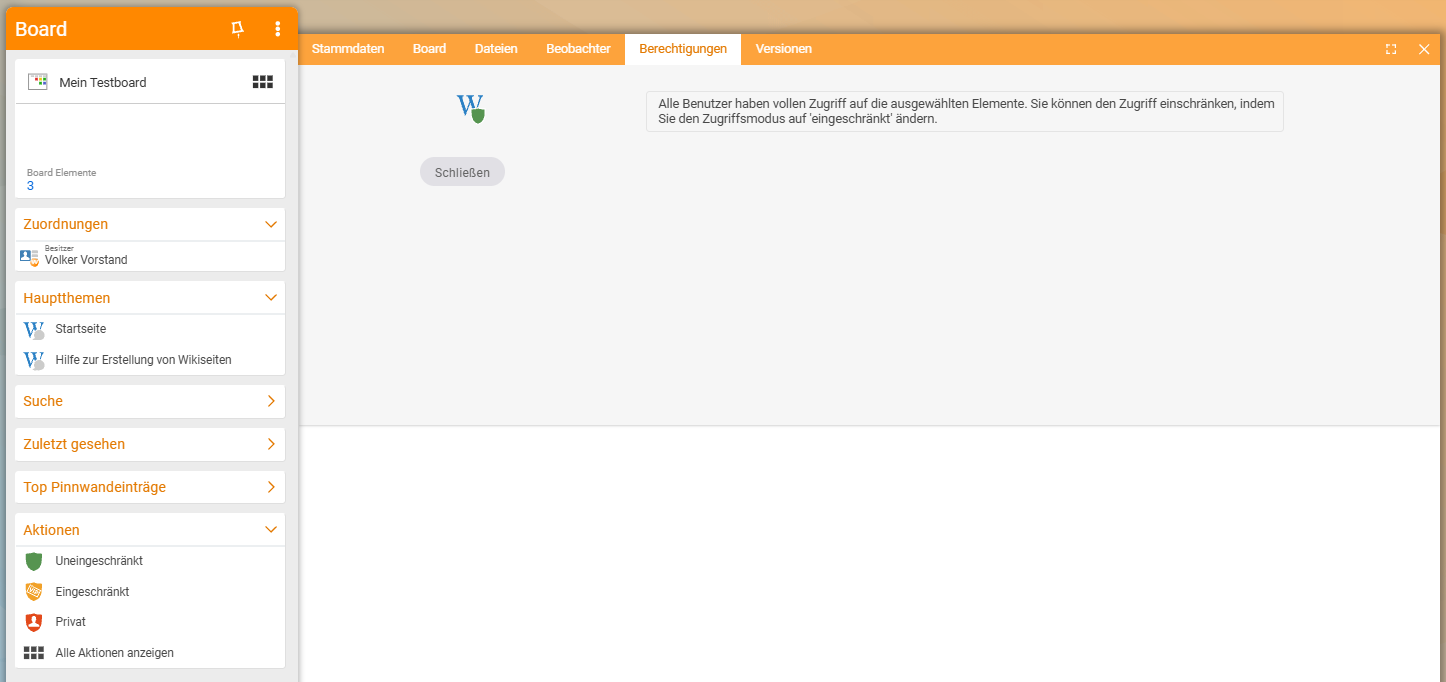This screenshot has width=1446, height=682.
Task: Expand the Suche section
Action: click(x=271, y=401)
